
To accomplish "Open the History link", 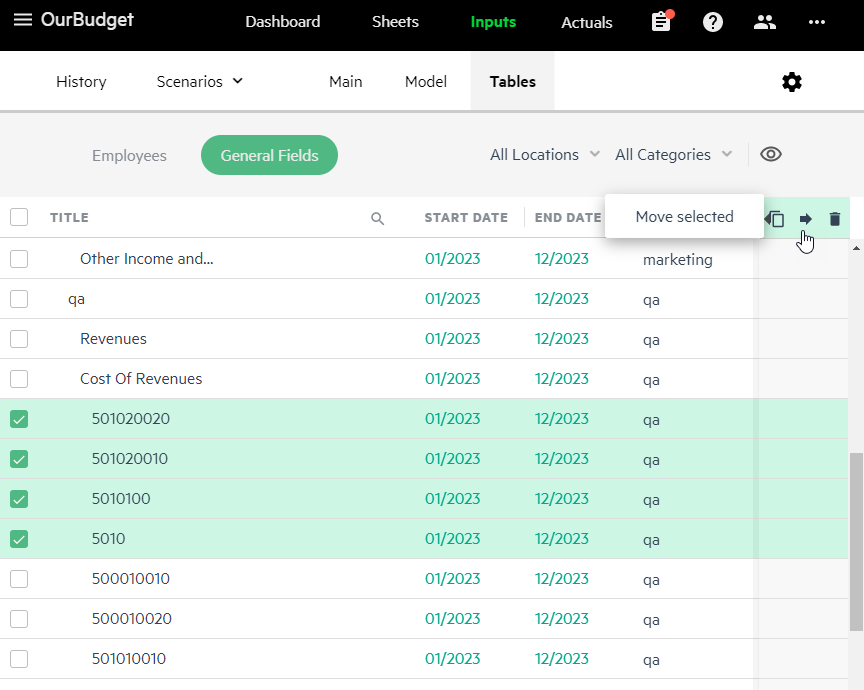I will pos(81,82).
